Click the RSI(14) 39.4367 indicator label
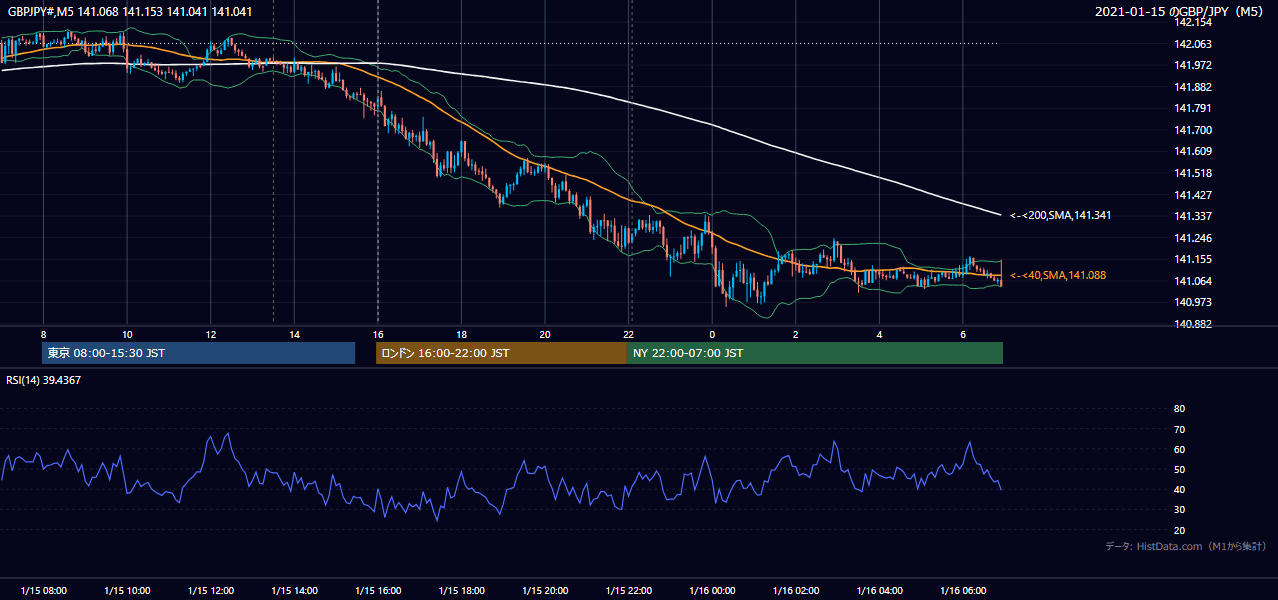 (44, 380)
